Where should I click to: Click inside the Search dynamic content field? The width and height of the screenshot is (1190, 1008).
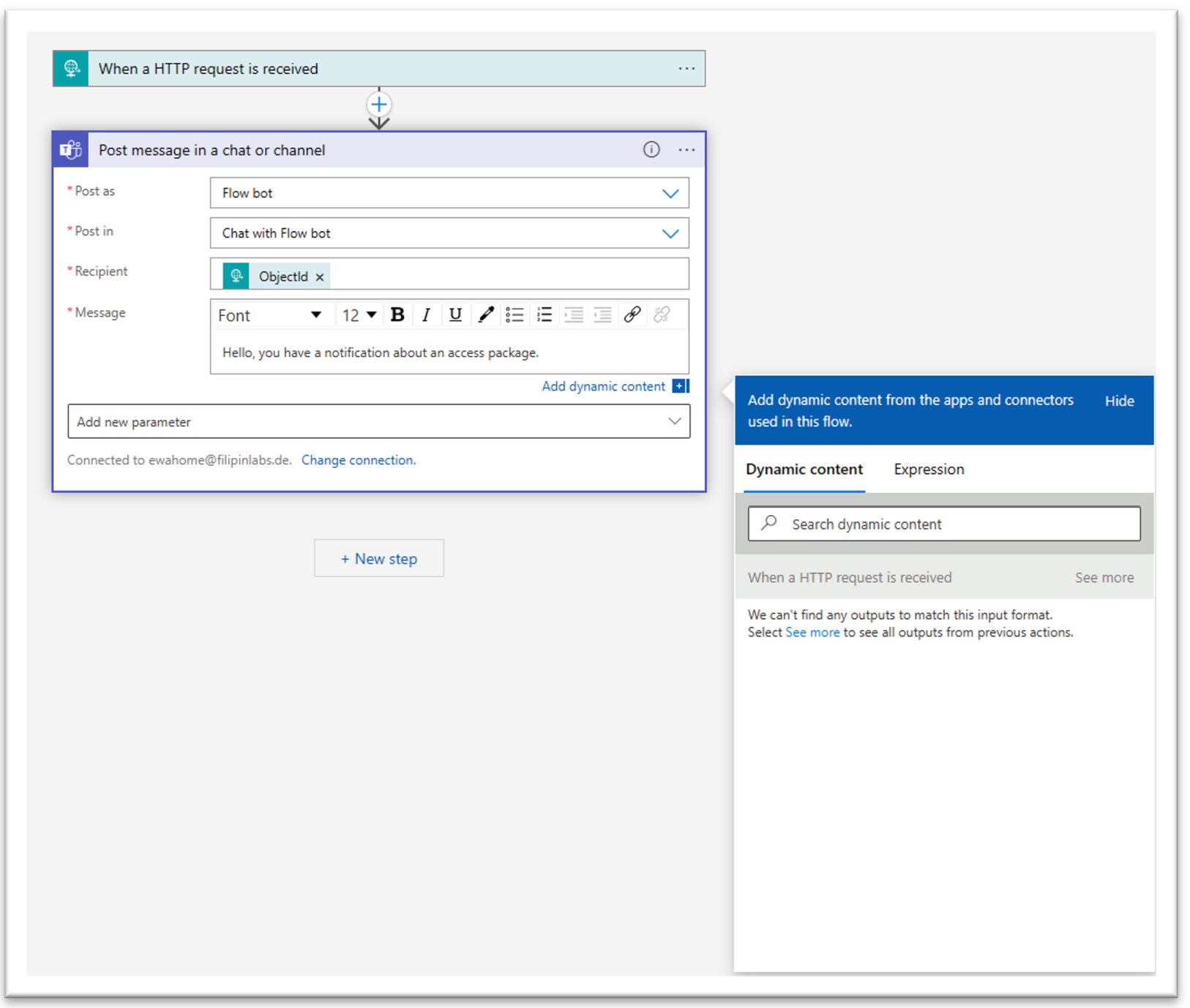click(x=943, y=524)
